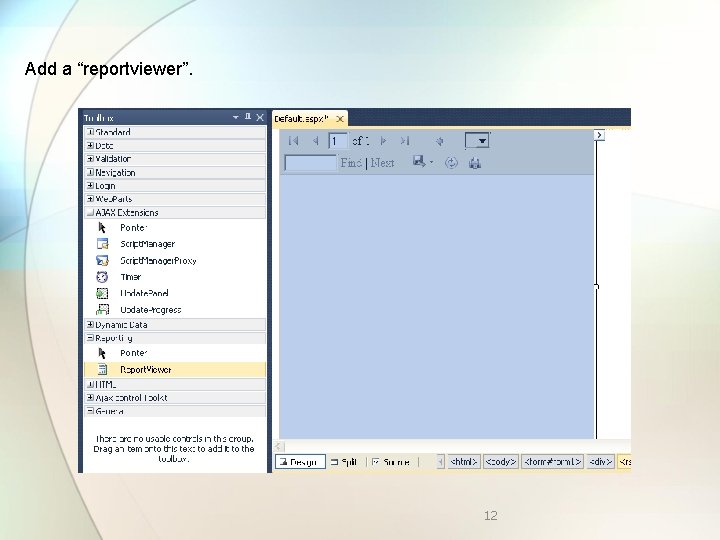Close the Default.aspx tab
This screenshot has height=540, width=720.
pyautogui.click(x=340, y=119)
